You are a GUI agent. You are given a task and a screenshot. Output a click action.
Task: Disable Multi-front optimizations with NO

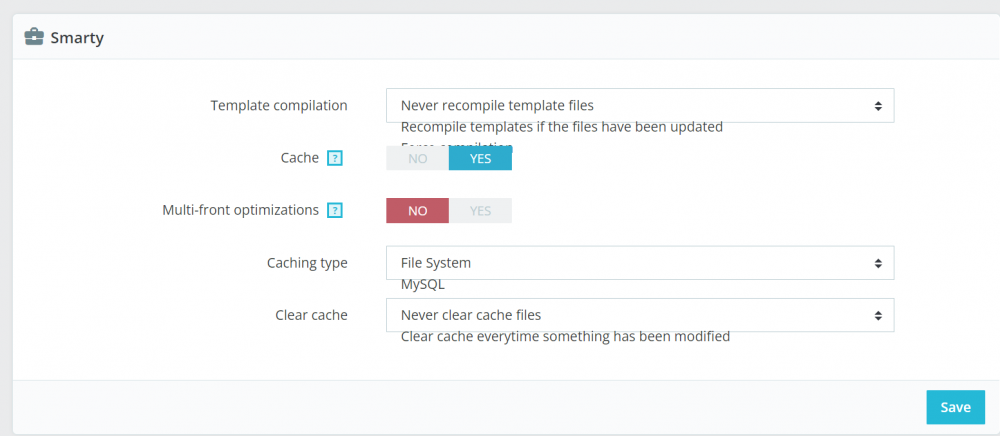coord(417,211)
